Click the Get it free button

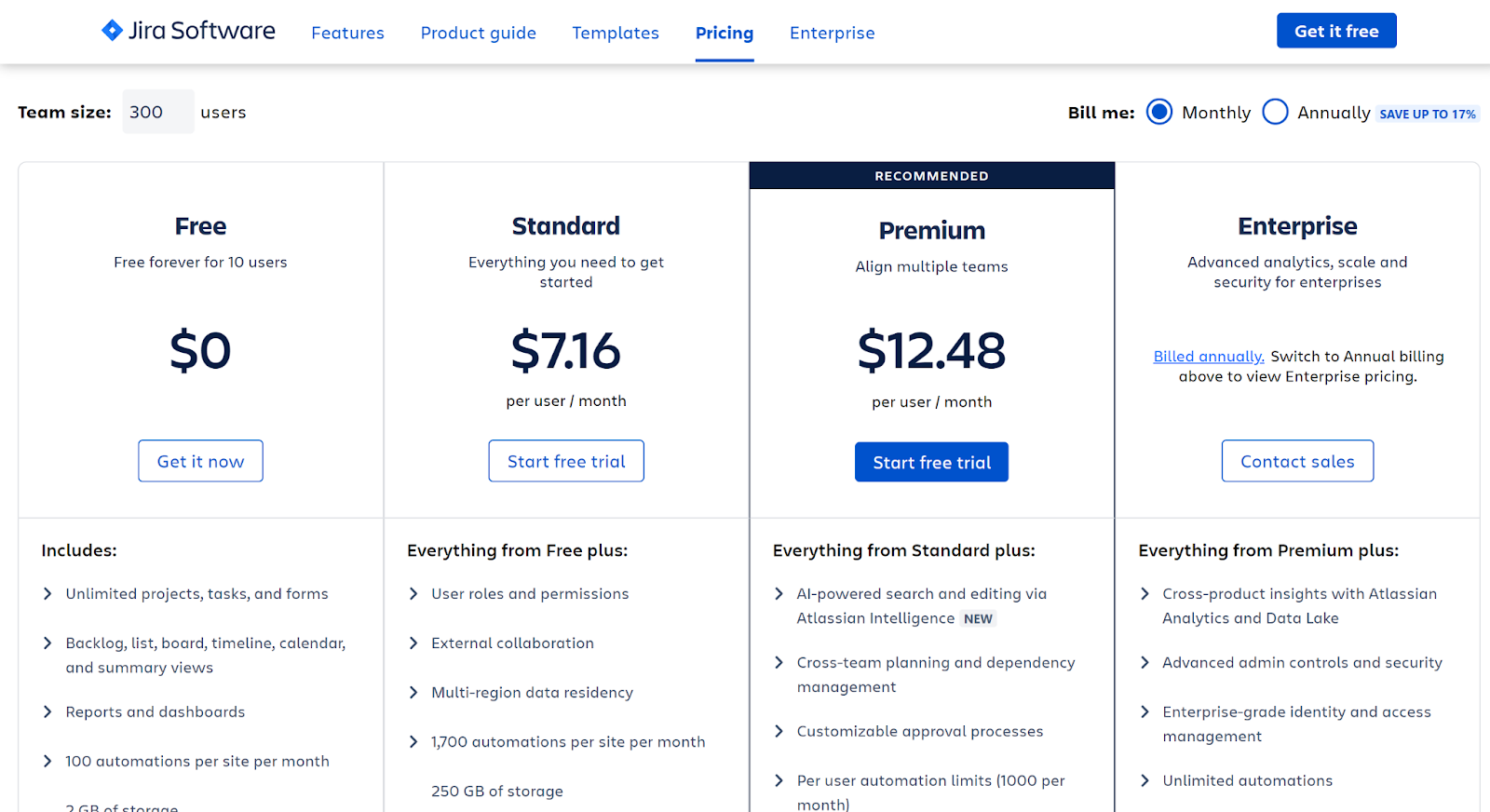click(1335, 31)
